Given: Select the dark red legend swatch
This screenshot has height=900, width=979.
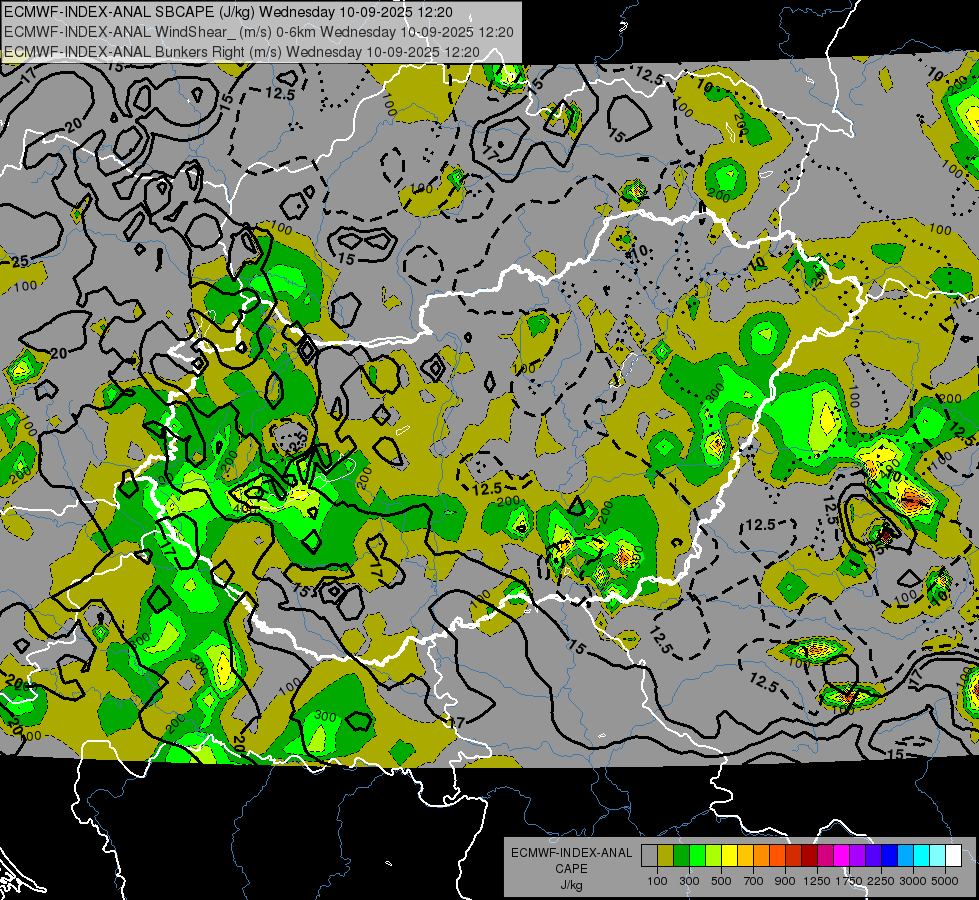Looking at the screenshot, I should pos(810,856).
